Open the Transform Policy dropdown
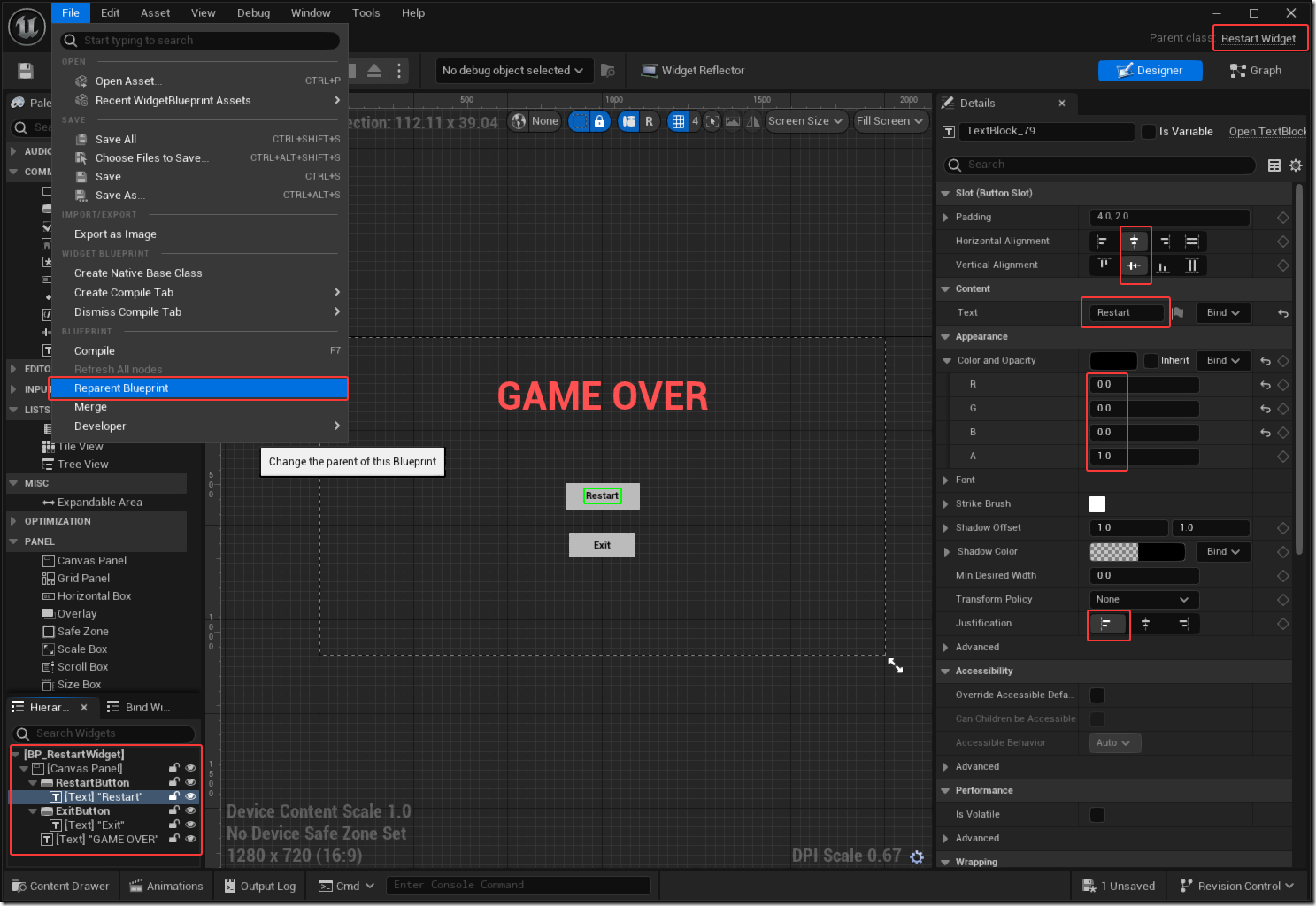This screenshot has width=1316, height=906. (1144, 600)
